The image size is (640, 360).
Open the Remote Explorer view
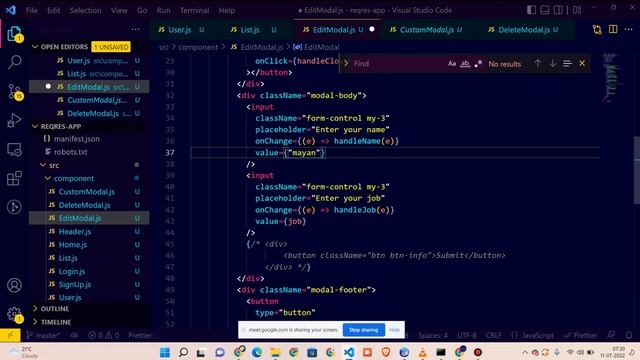tap(14, 150)
